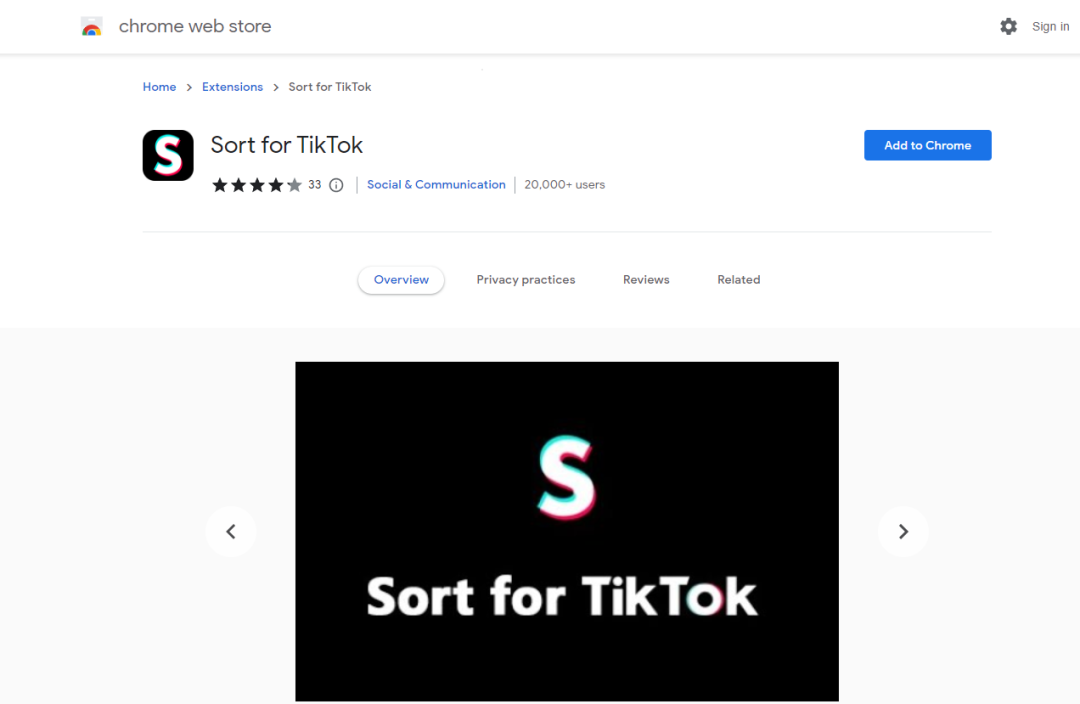
Task: Open the Extensions breadcrumb link
Action: [x=232, y=87]
